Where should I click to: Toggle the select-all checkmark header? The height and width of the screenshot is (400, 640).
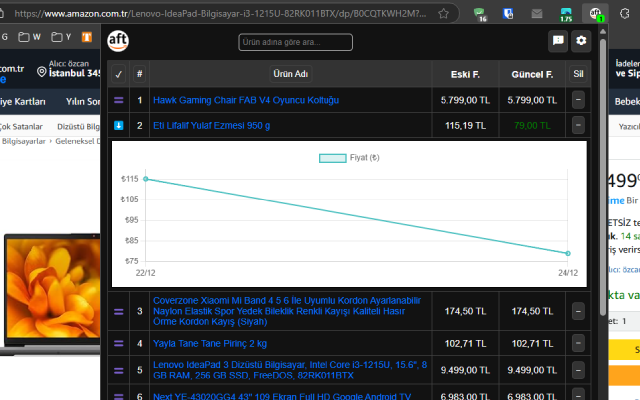coord(118,74)
